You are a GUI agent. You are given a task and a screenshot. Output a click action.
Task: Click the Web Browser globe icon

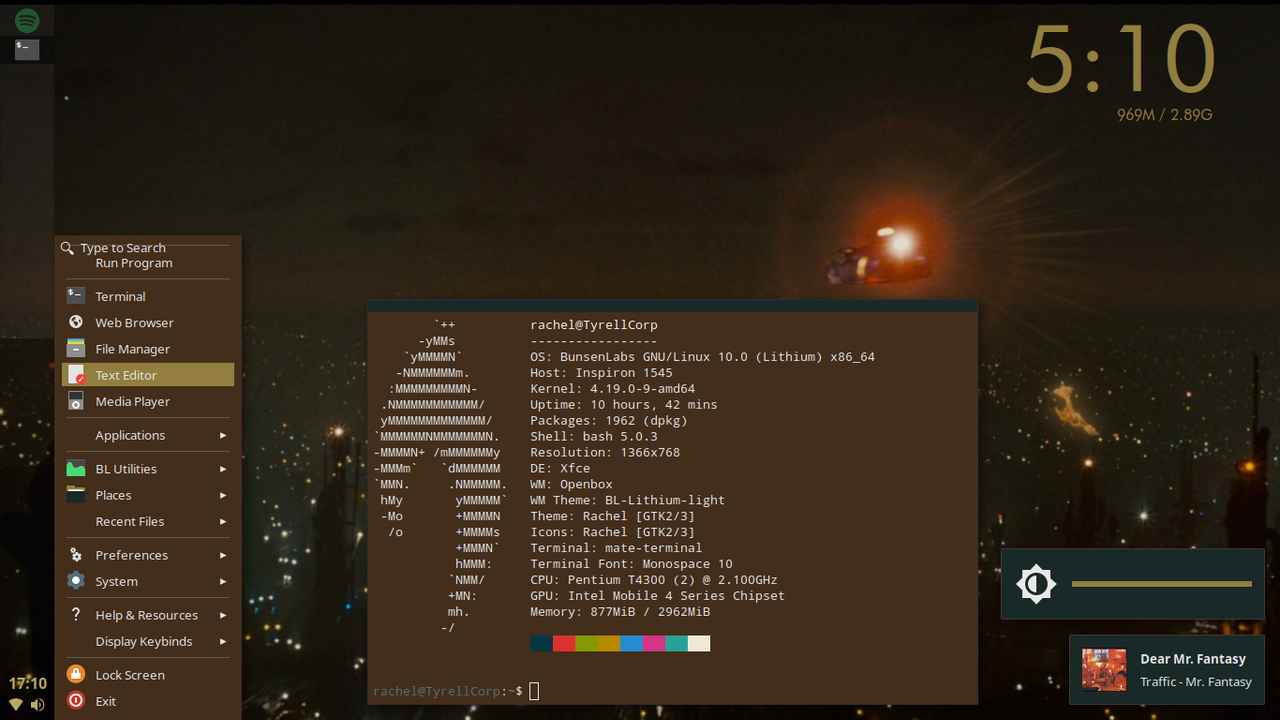[x=76, y=322]
